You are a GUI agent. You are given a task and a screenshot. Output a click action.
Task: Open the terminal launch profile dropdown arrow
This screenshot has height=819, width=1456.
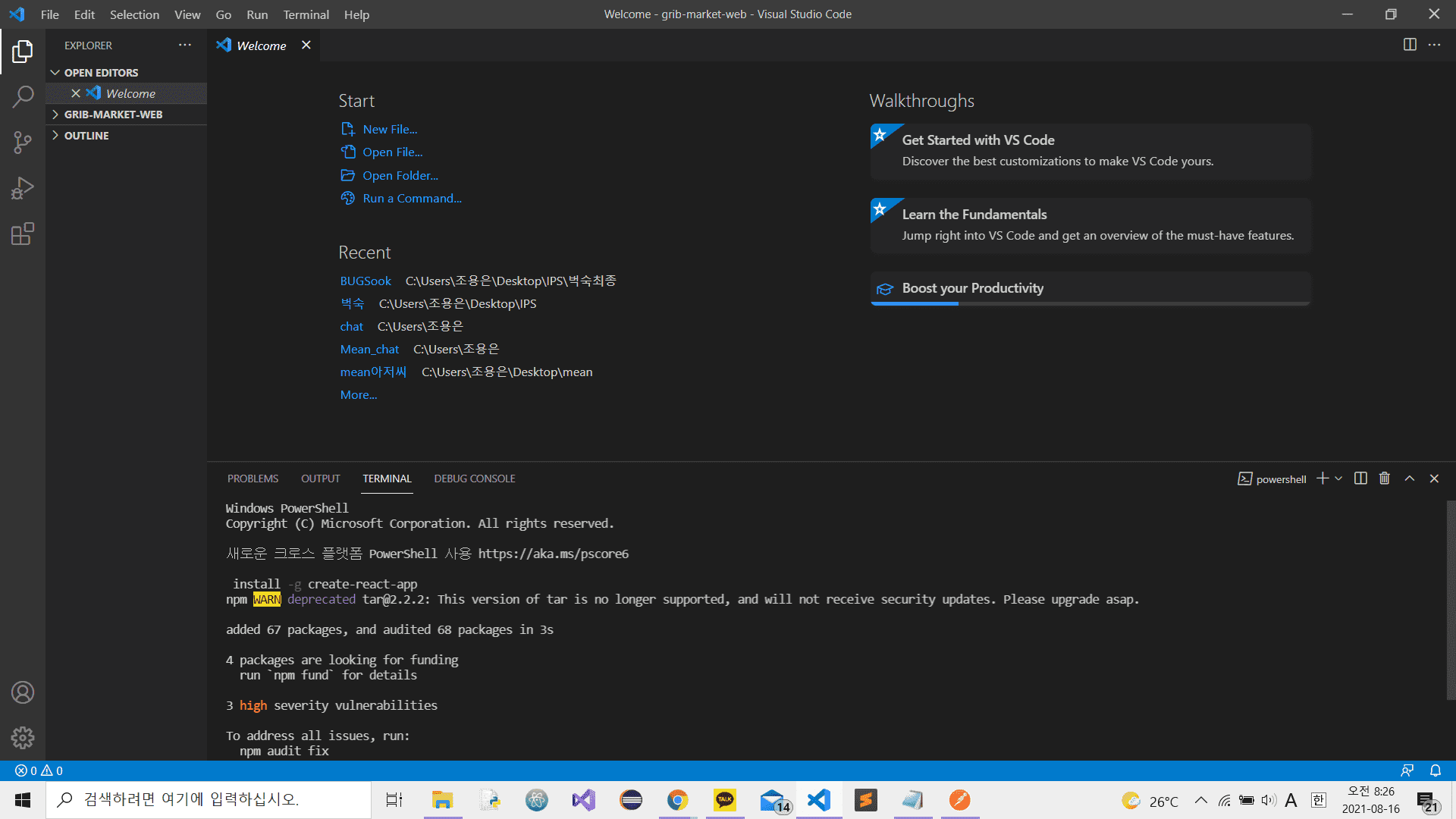coord(1338,479)
